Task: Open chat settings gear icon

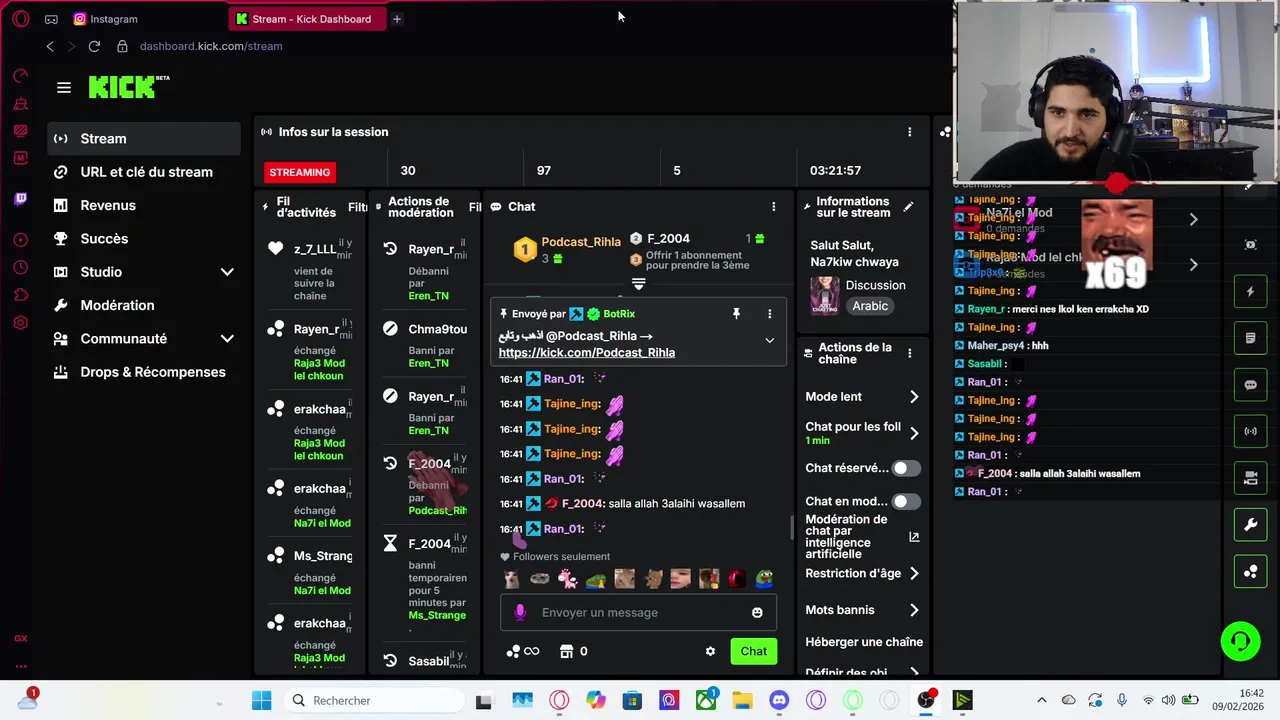Action: [710, 652]
